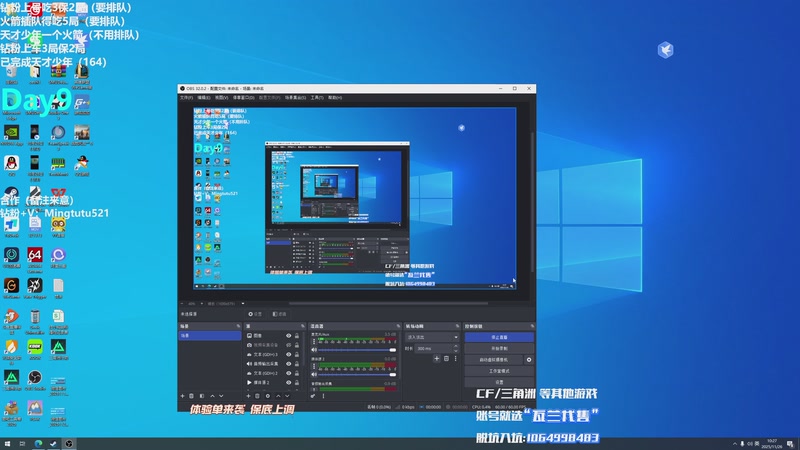The image size is (800, 450).
Task: Click 属性 button above the Sources dock
Action: [255, 314]
